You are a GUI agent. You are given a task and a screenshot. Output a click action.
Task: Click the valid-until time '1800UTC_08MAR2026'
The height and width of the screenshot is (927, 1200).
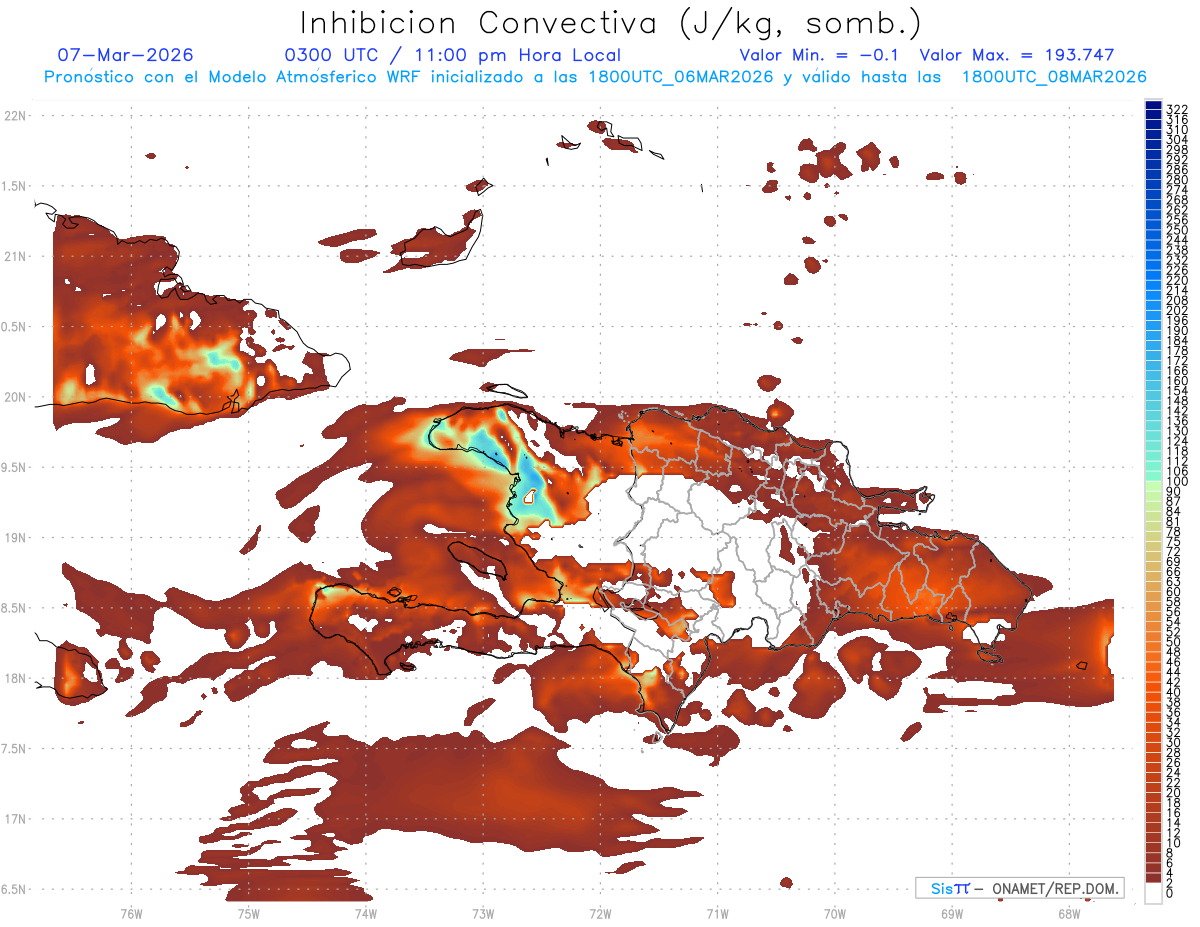[x=1054, y=77]
